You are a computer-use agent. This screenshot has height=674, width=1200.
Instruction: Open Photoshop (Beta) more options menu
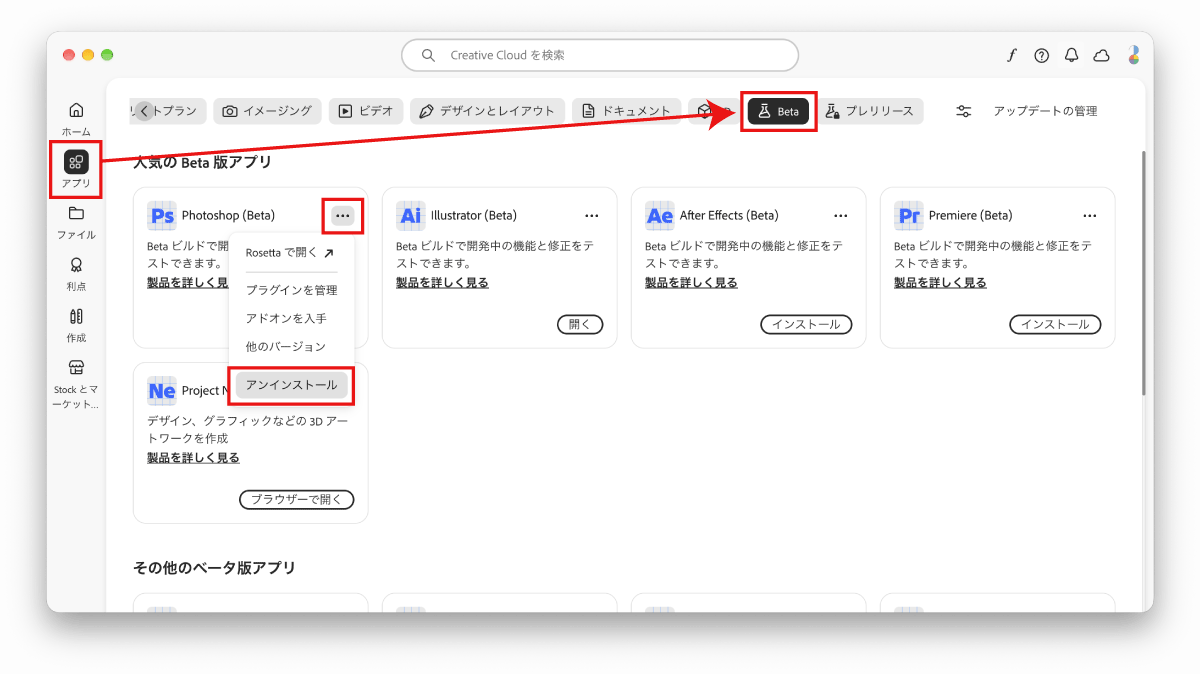[x=343, y=215]
